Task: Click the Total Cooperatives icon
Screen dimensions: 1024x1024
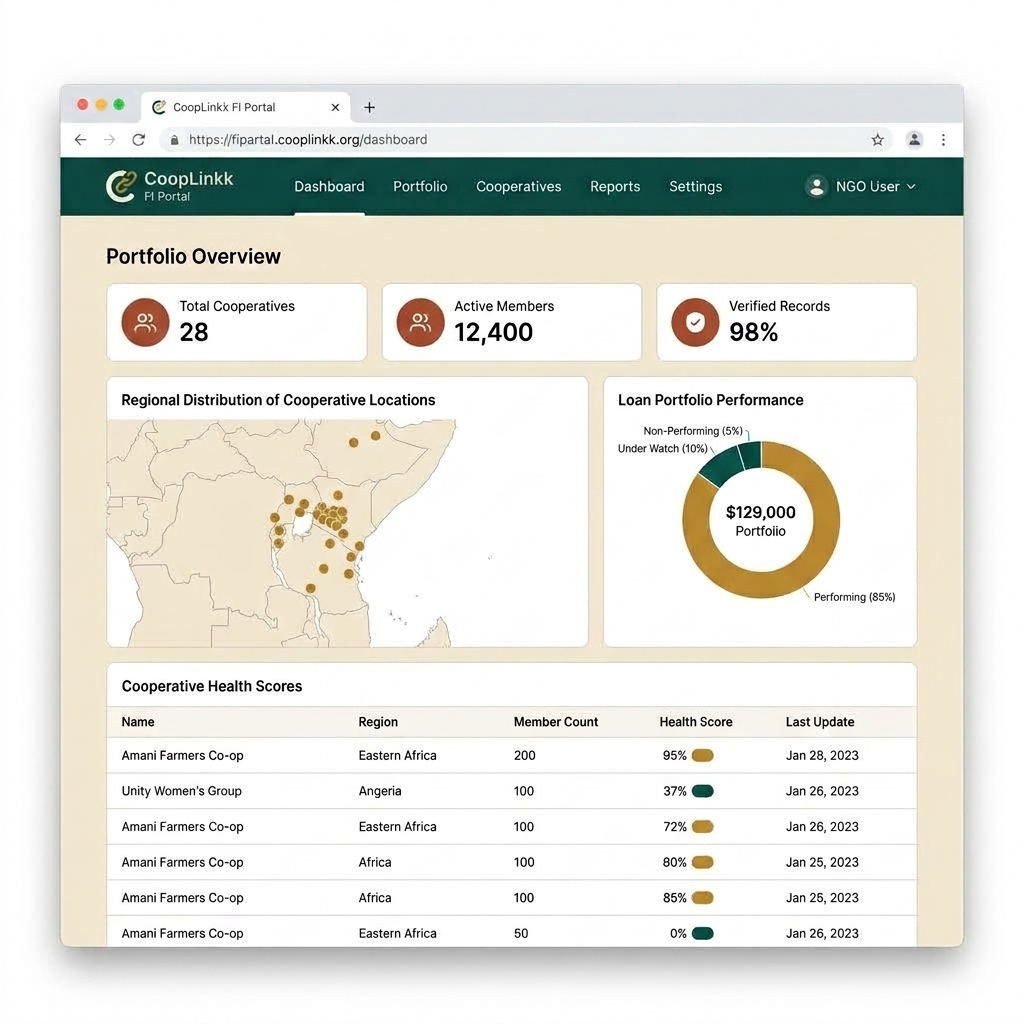Action: point(145,322)
